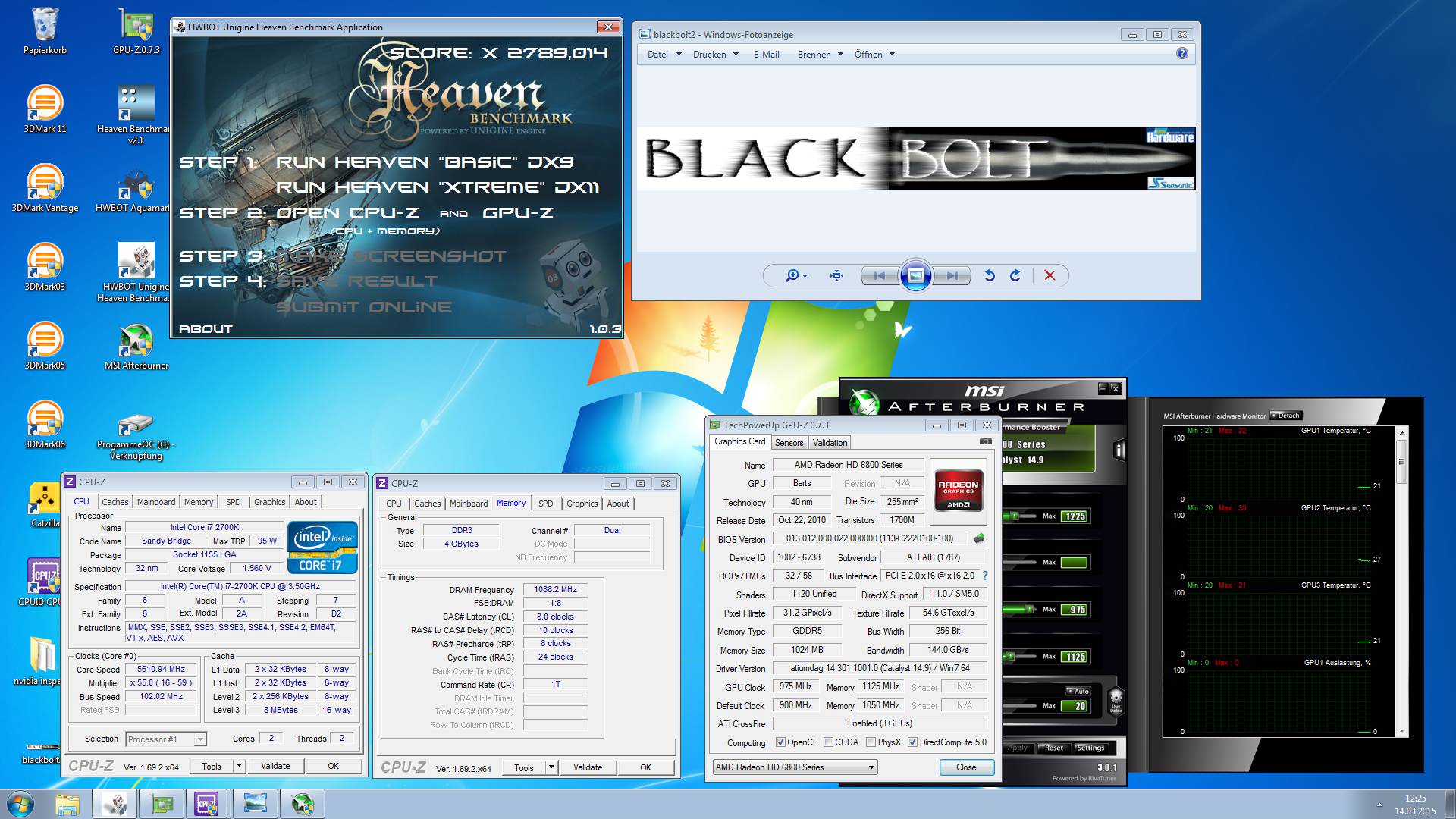The width and height of the screenshot is (1456, 819).
Task: Rotate image clockwise in photo viewer
Action: tap(1015, 275)
